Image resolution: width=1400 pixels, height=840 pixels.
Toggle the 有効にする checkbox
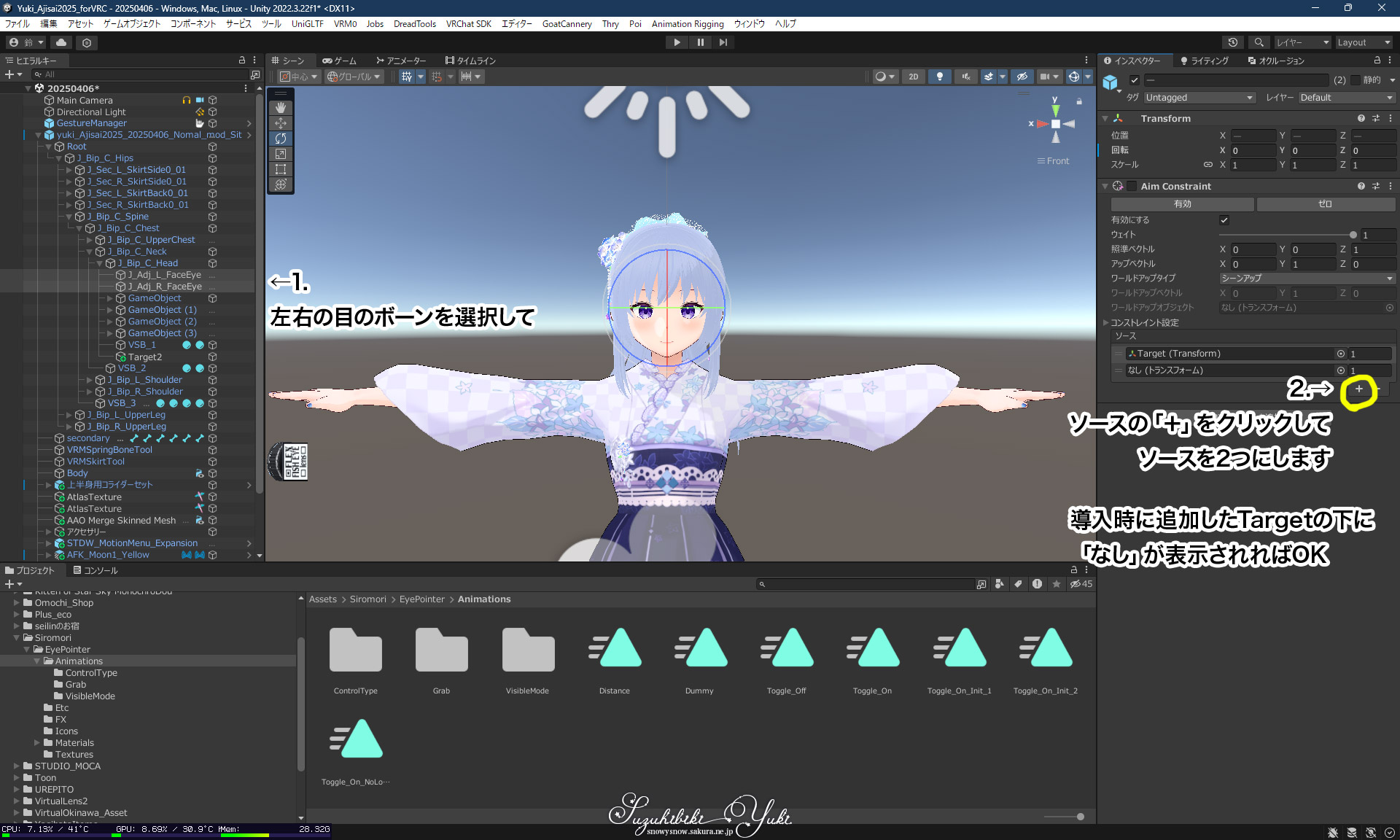[1224, 220]
